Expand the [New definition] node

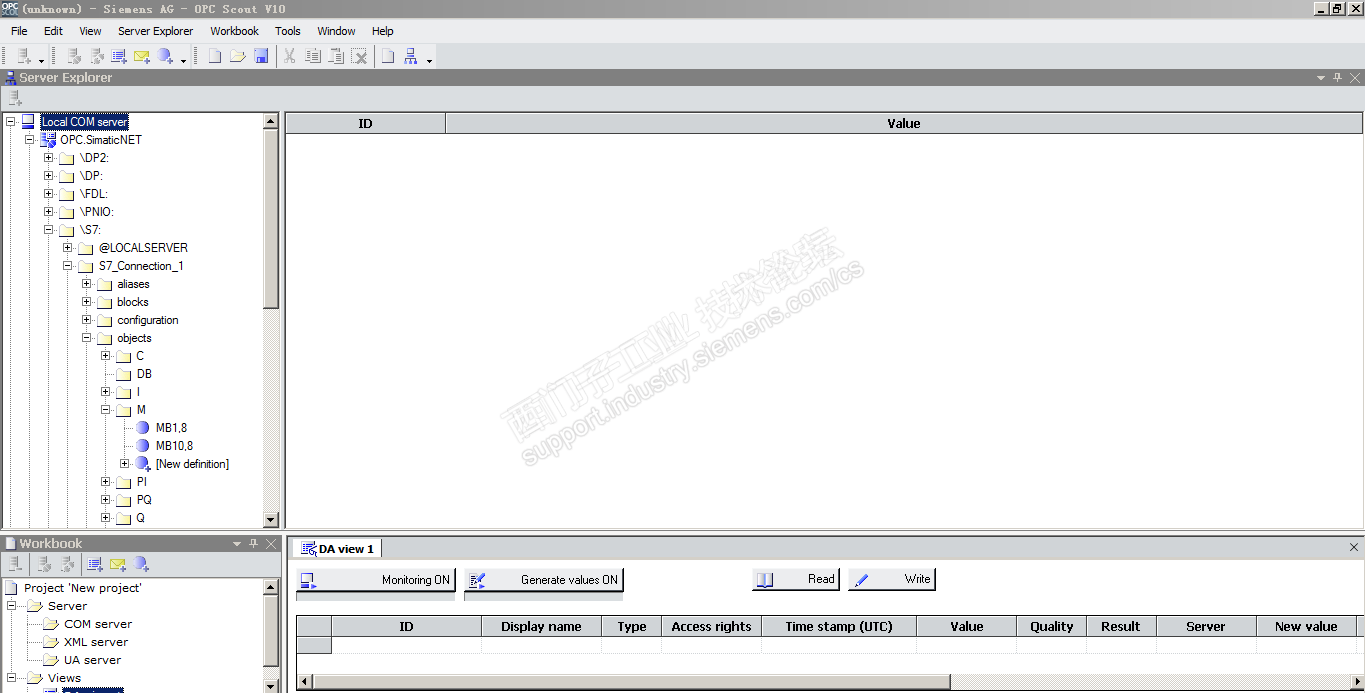click(124, 464)
